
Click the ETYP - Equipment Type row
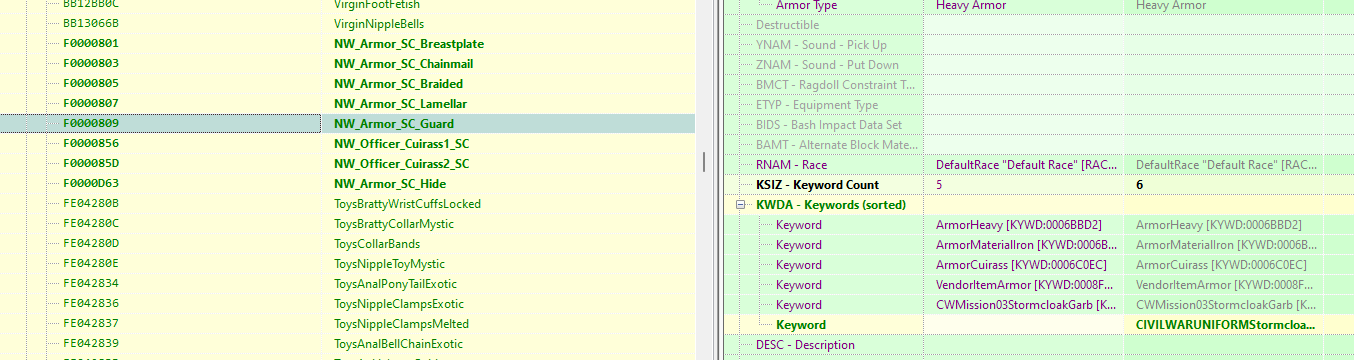(817, 104)
